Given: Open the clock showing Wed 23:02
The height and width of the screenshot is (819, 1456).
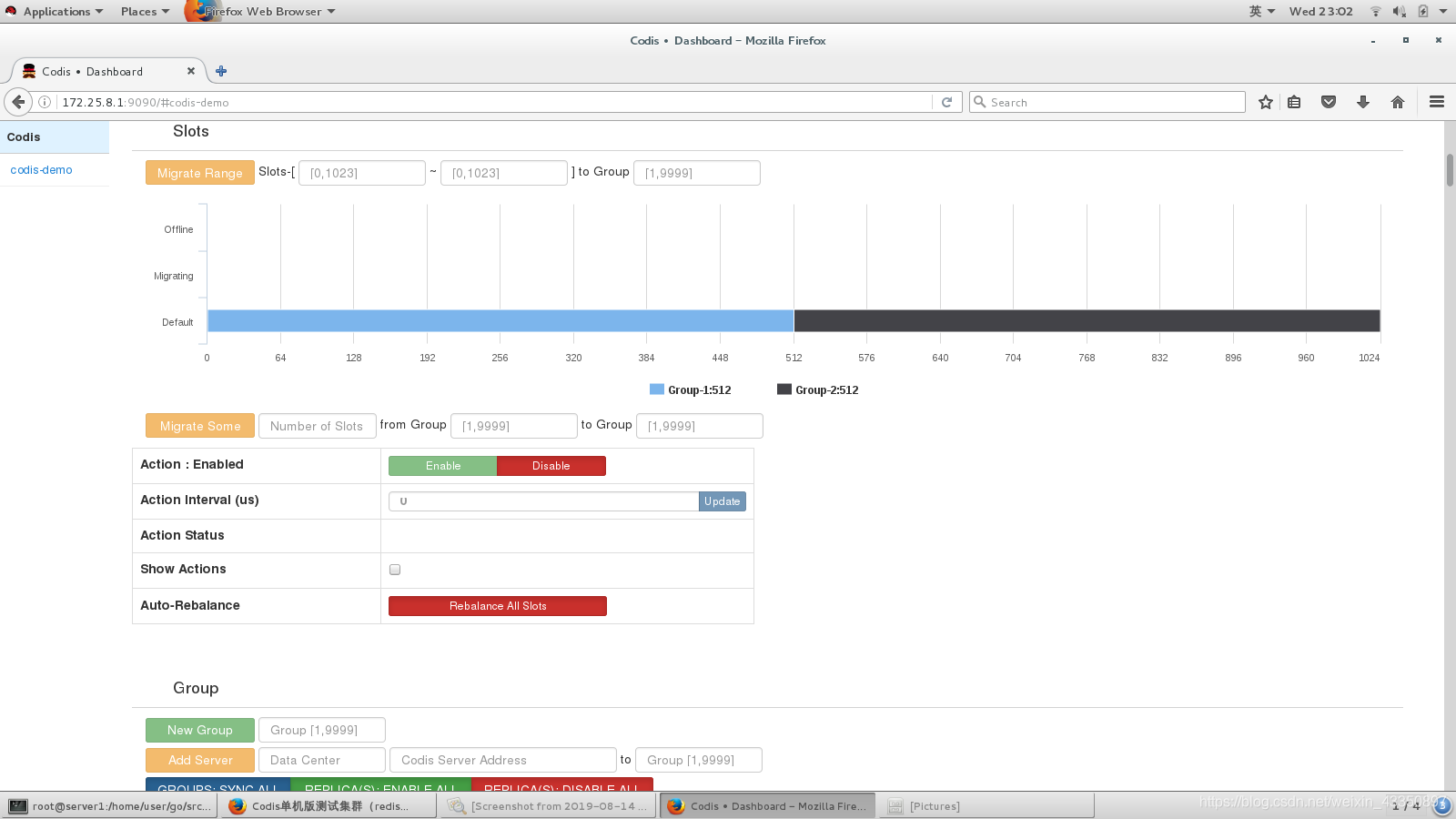Looking at the screenshot, I should 1320,11.
